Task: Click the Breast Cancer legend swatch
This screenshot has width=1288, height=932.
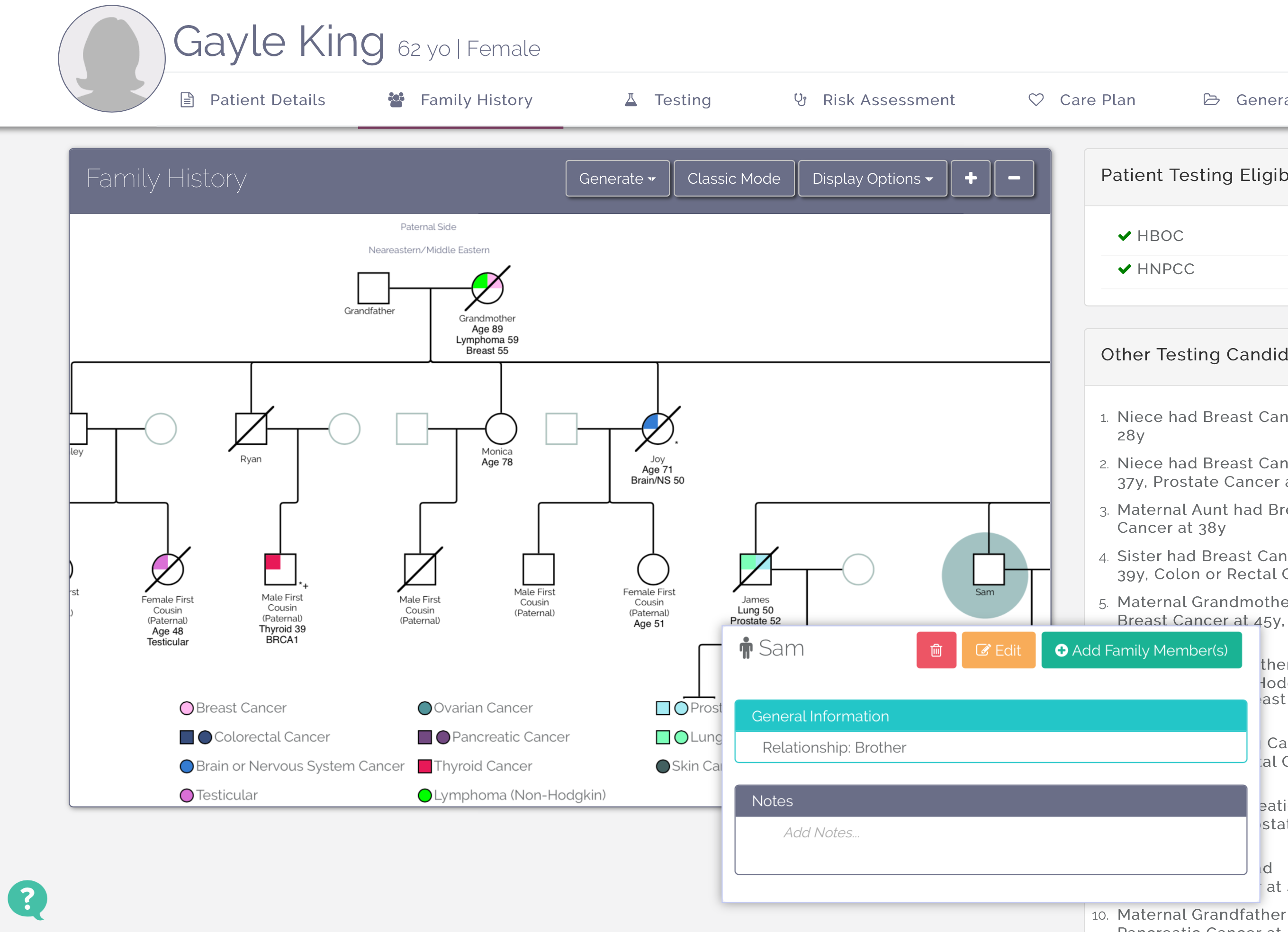Action: point(186,708)
